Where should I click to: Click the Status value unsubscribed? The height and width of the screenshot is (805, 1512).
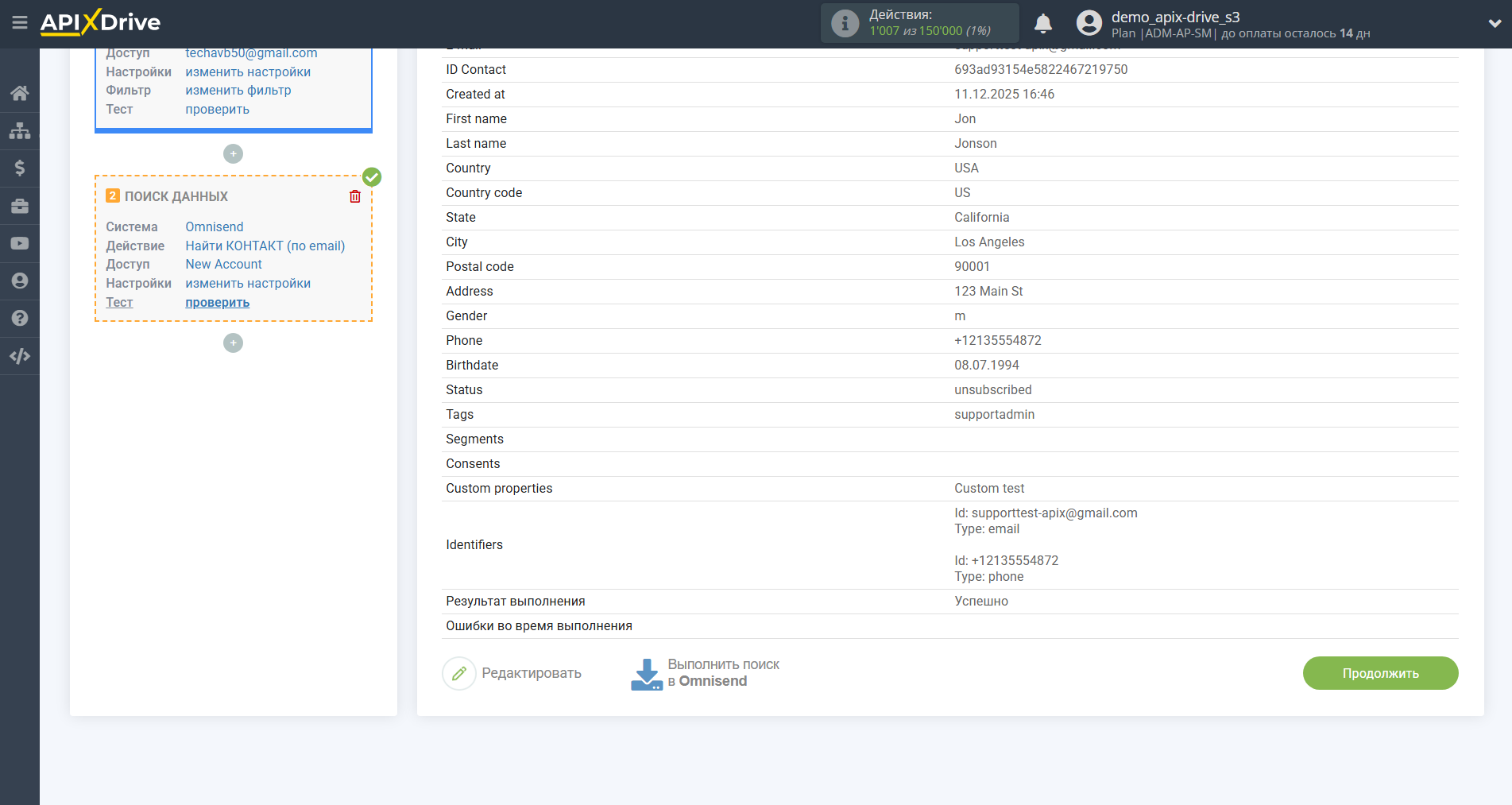[x=993, y=389]
